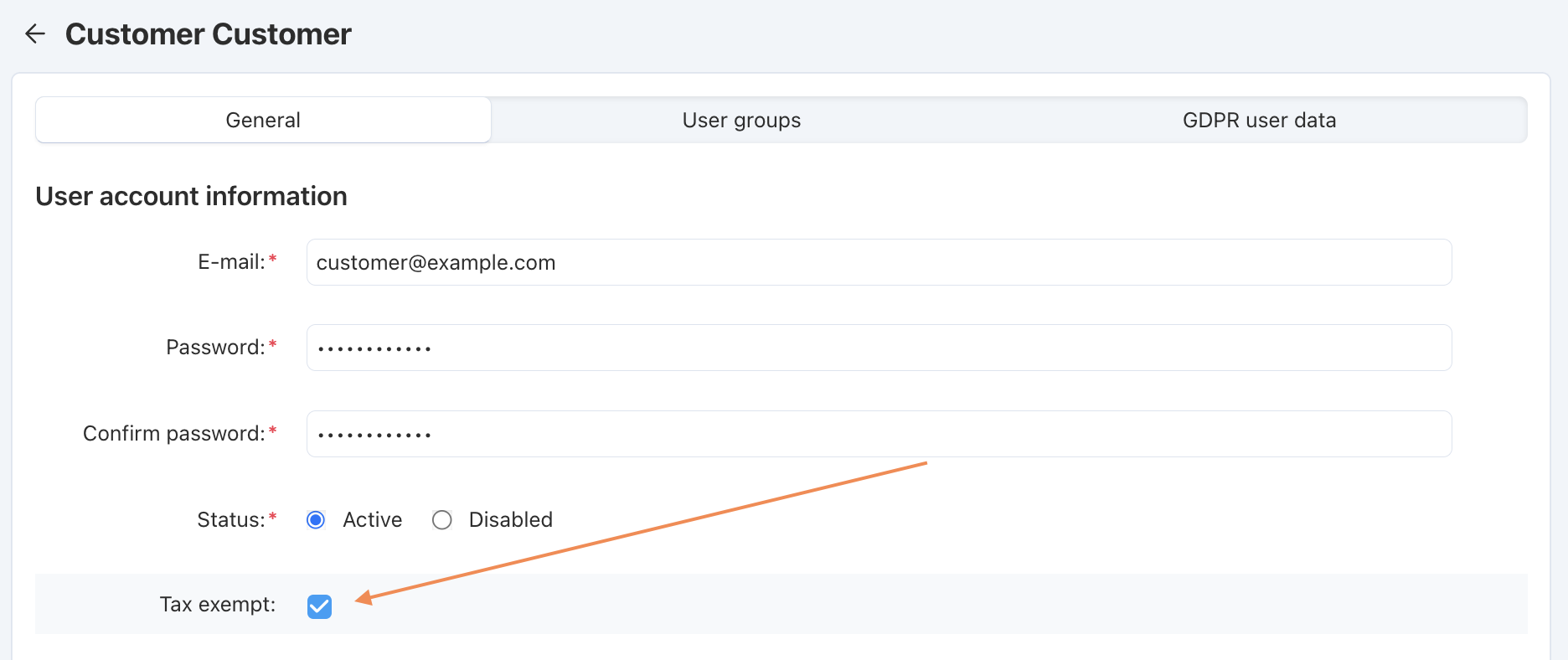Click into the Password field
Viewport: 1568px width, 660px height.
click(879, 348)
